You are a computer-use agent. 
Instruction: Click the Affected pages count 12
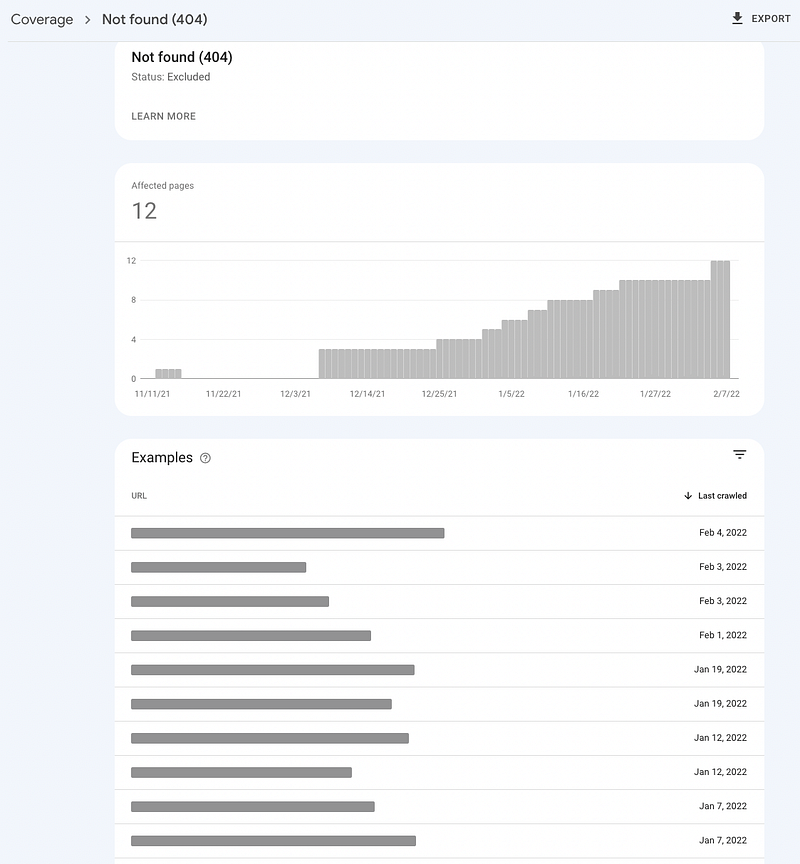click(x=144, y=211)
